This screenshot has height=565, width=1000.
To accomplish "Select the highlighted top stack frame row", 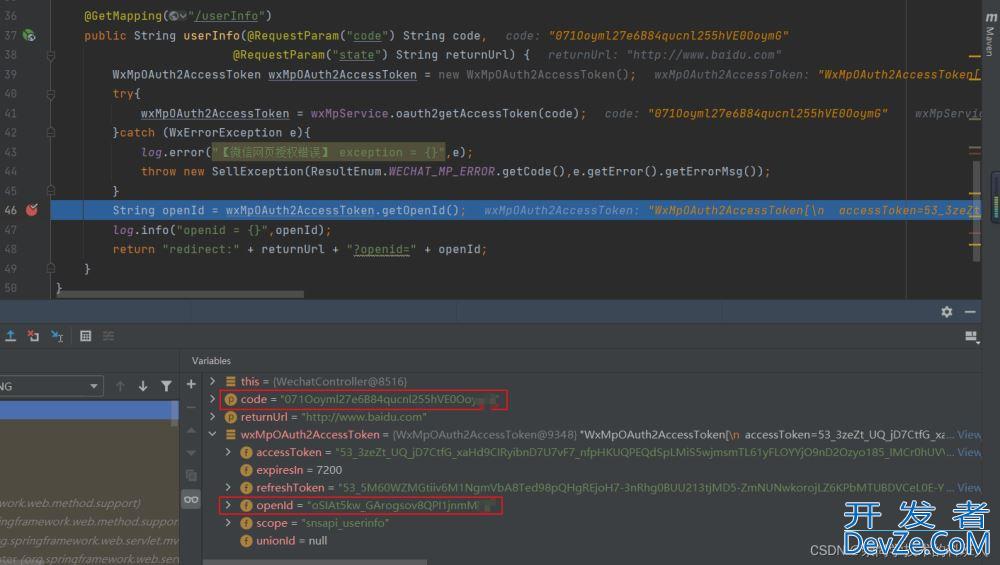I will click(x=85, y=409).
